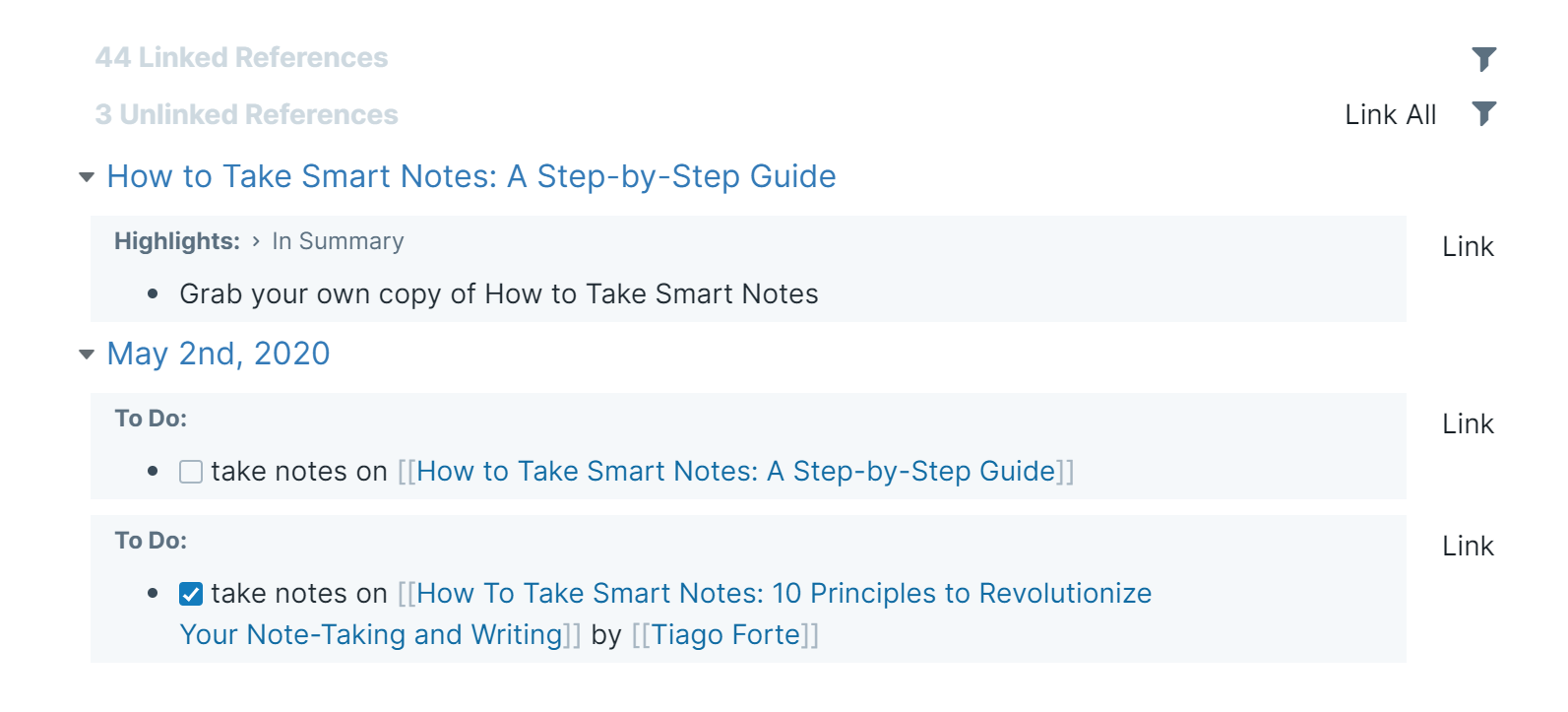The image size is (1568, 712).
Task: Click the filter icon for Unlinked References
Action: 1483,114
